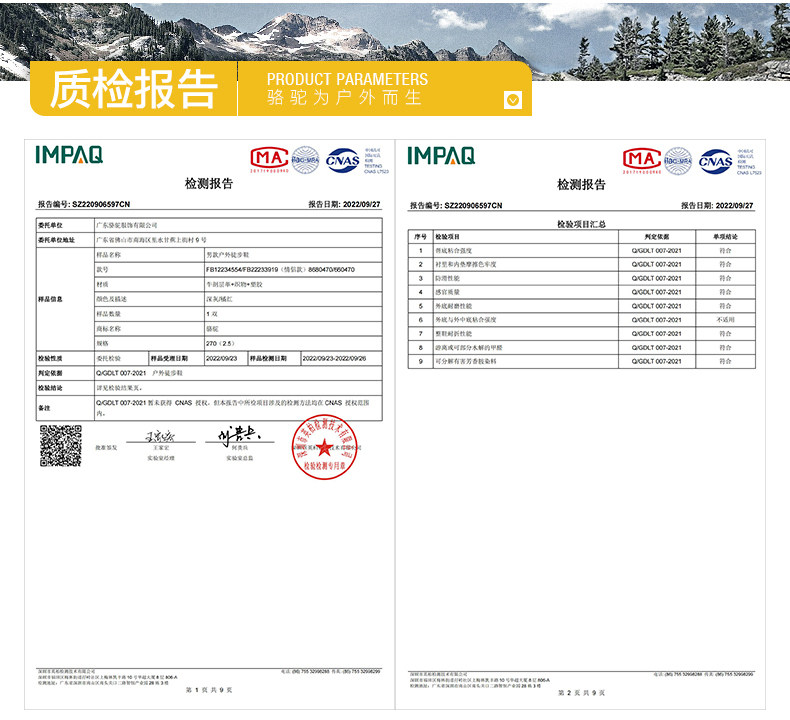Click the 2022/09/23-2022/09/26 test date cell
The width and height of the screenshot is (790, 720).
(x=341, y=358)
